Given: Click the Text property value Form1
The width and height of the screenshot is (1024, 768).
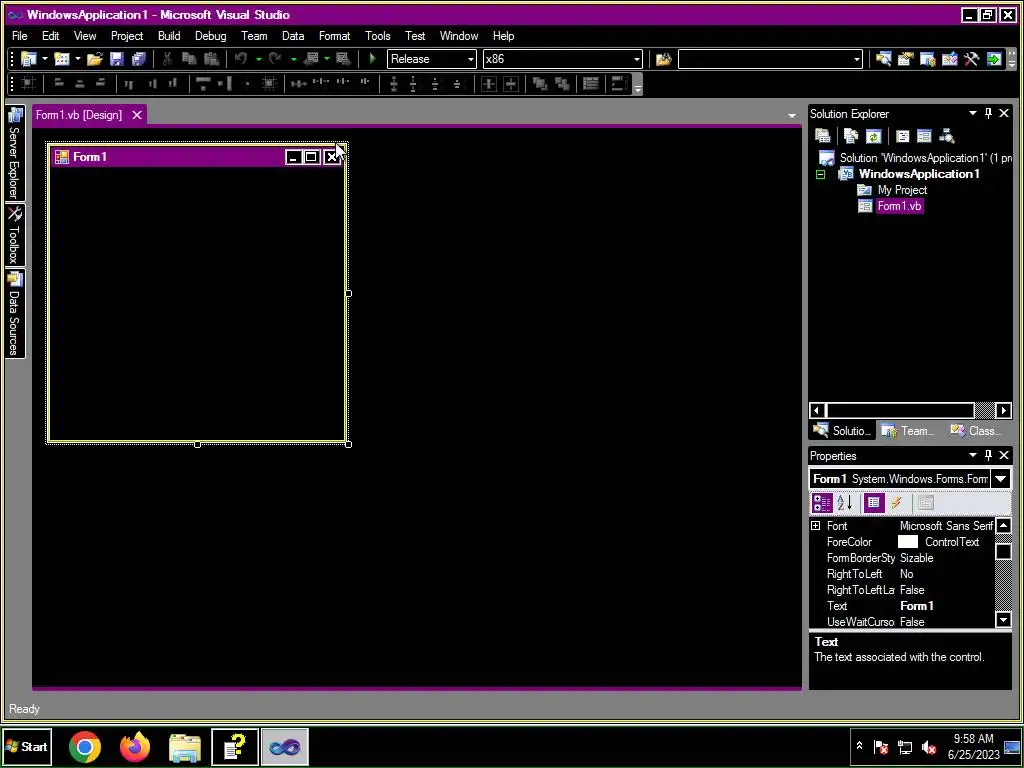Looking at the screenshot, I should (917, 606).
